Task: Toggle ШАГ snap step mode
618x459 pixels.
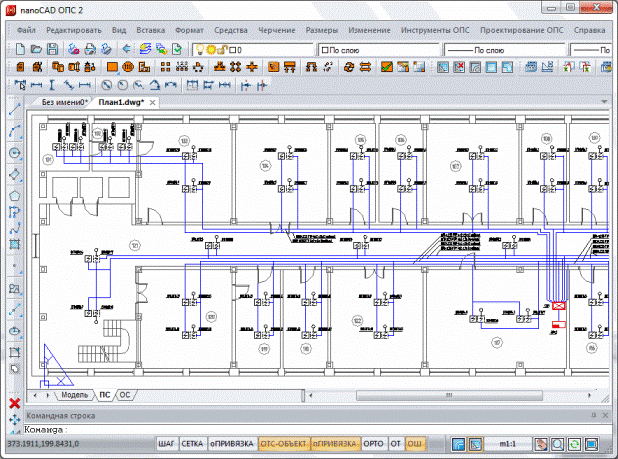Action: 166,444
